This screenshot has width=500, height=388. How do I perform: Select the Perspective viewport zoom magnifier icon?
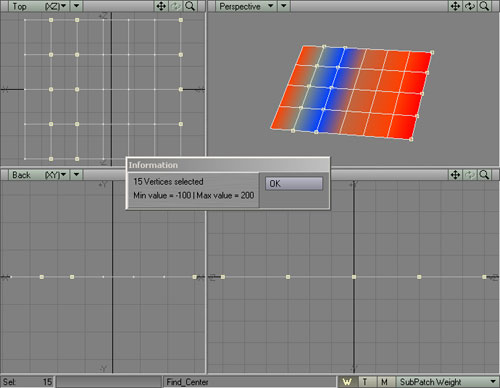click(x=484, y=6)
